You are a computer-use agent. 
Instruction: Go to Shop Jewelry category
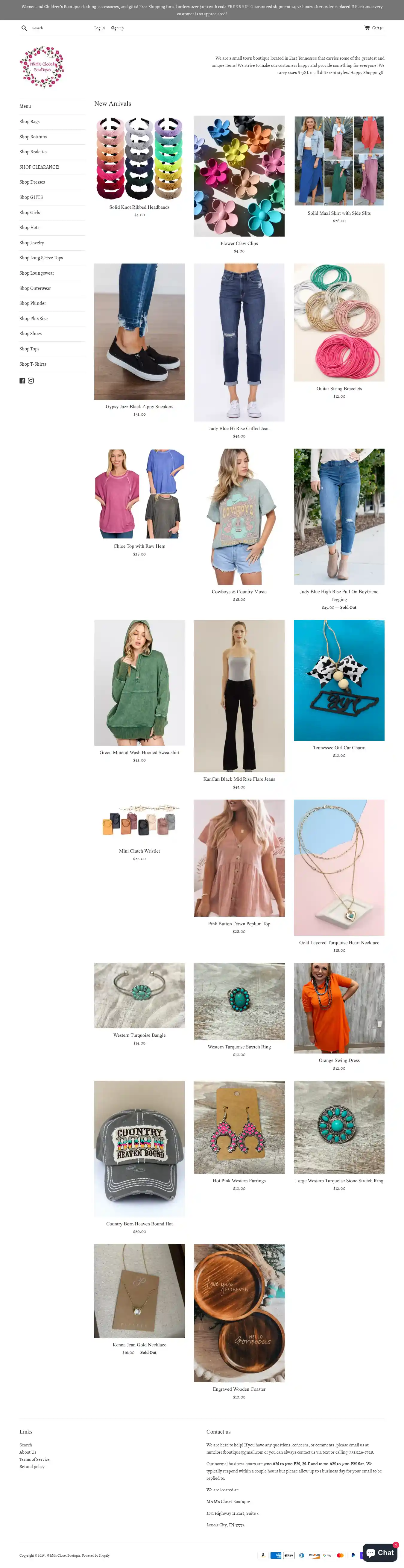[x=32, y=243]
